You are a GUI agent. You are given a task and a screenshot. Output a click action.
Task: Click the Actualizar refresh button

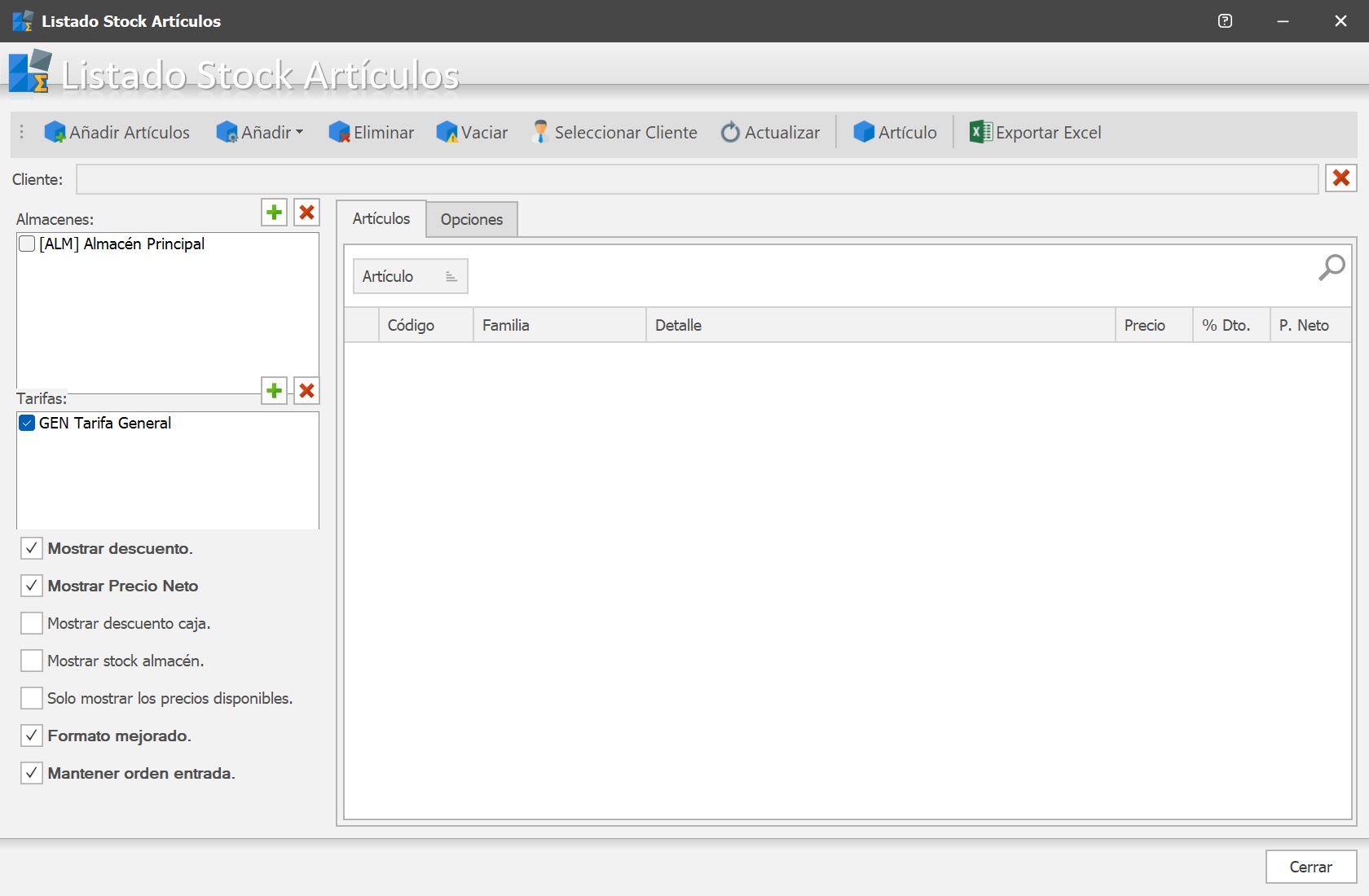[770, 132]
